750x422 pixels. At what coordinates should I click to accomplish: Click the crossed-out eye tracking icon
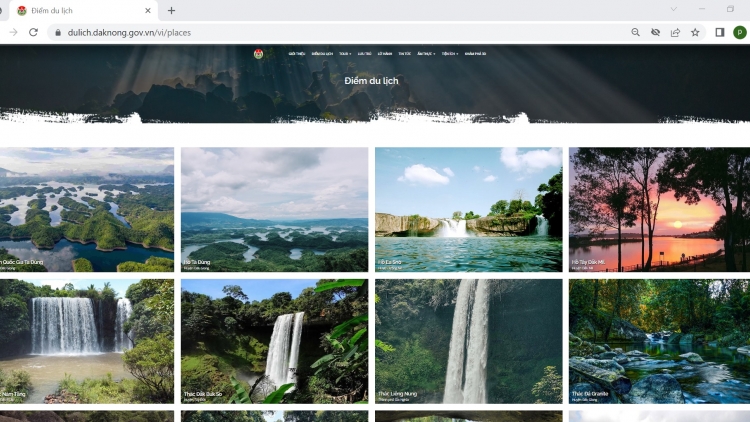[x=655, y=32]
